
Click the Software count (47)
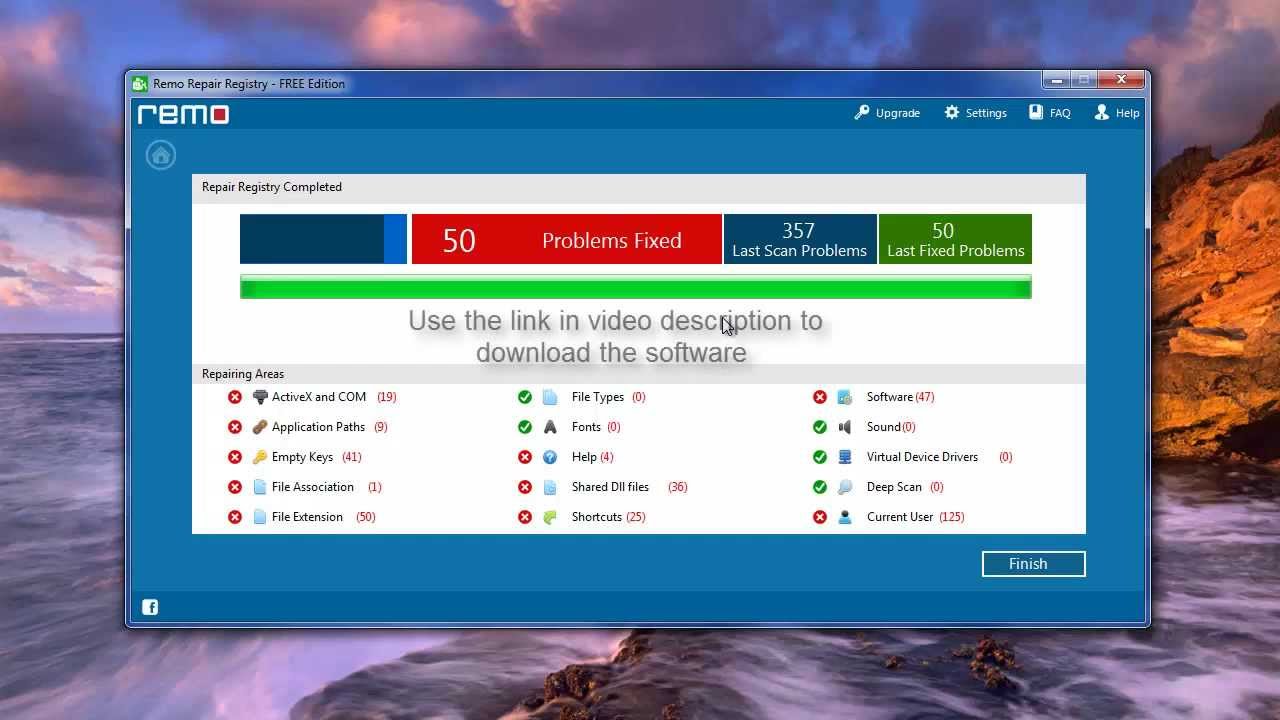[x=925, y=397]
